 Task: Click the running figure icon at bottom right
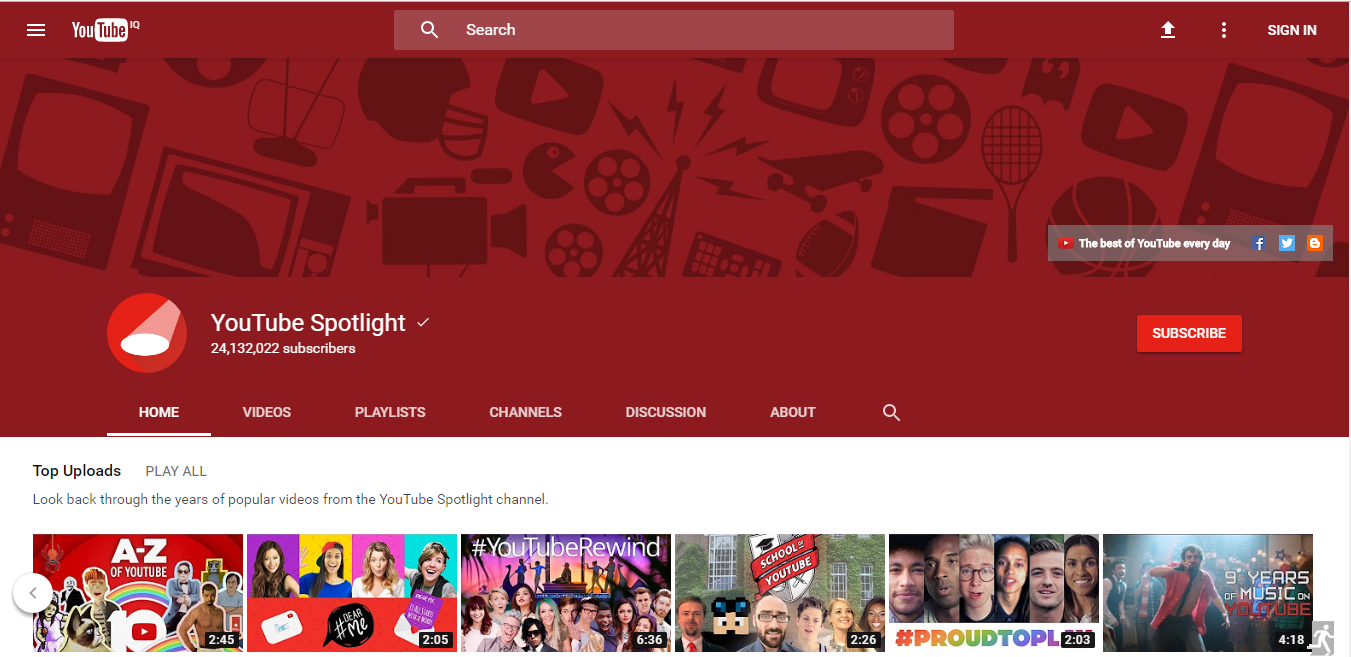click(x=1323, y=638)
